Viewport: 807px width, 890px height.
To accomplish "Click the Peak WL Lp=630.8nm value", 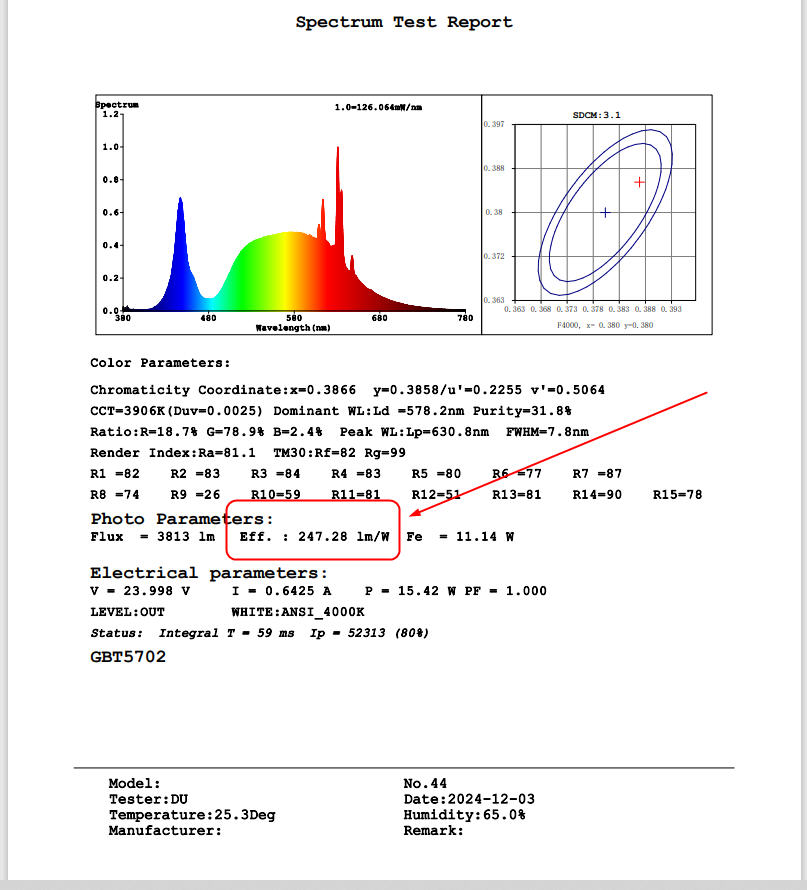I will (x=414, y=432).
